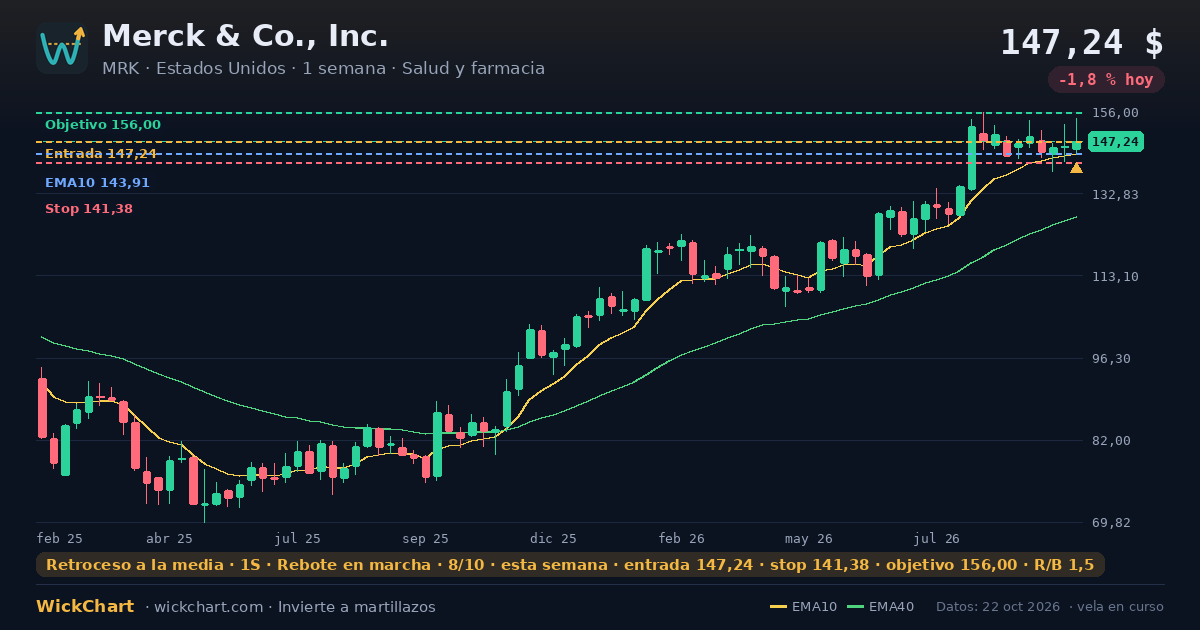
Task: Click the green 147,24 price tag on axis
Action: 1115,142
